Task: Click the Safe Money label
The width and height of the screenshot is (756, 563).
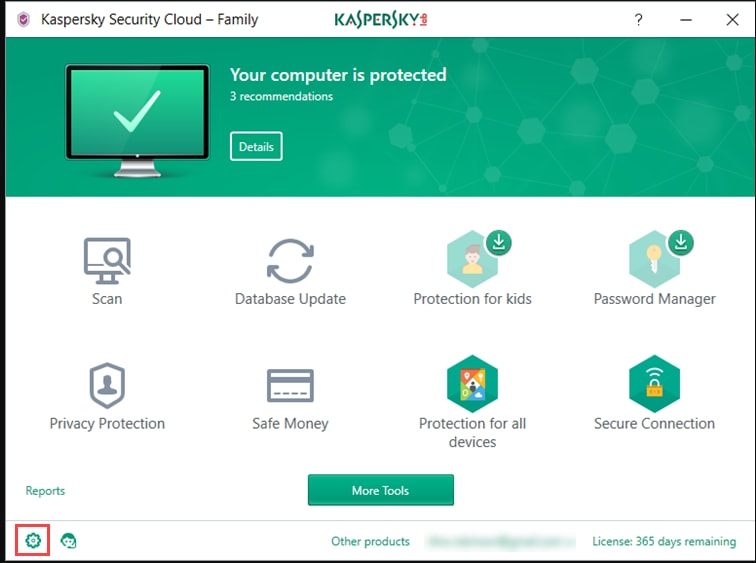Action: 290,423
